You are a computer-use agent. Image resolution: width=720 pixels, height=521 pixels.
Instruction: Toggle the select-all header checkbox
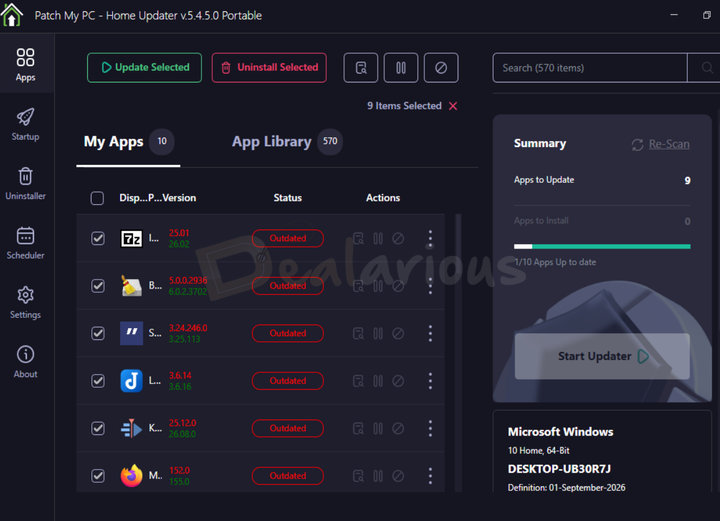97,198
